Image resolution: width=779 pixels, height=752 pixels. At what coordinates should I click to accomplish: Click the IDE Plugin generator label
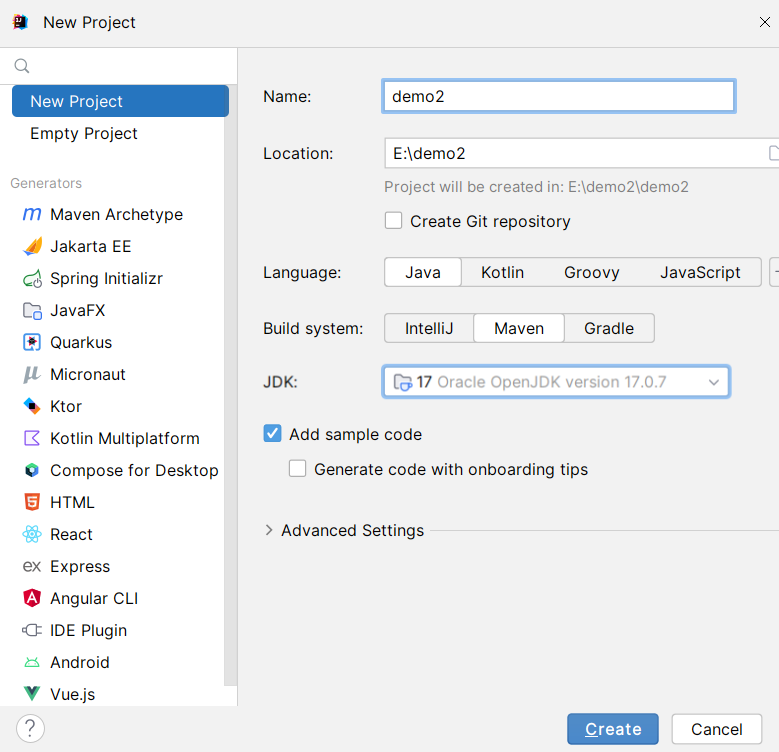coord(88,630)
